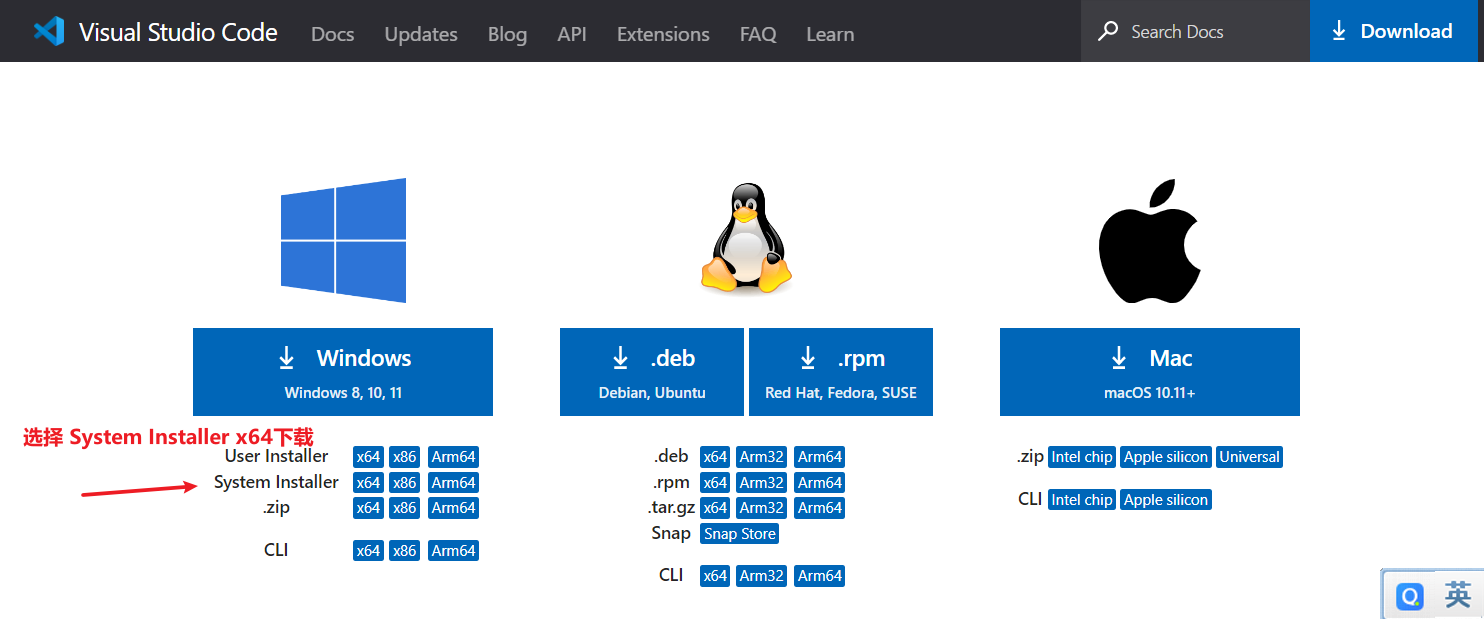1484x619 pixels.
Task: Download Windows User Installer x86
Action: [404, 457]
